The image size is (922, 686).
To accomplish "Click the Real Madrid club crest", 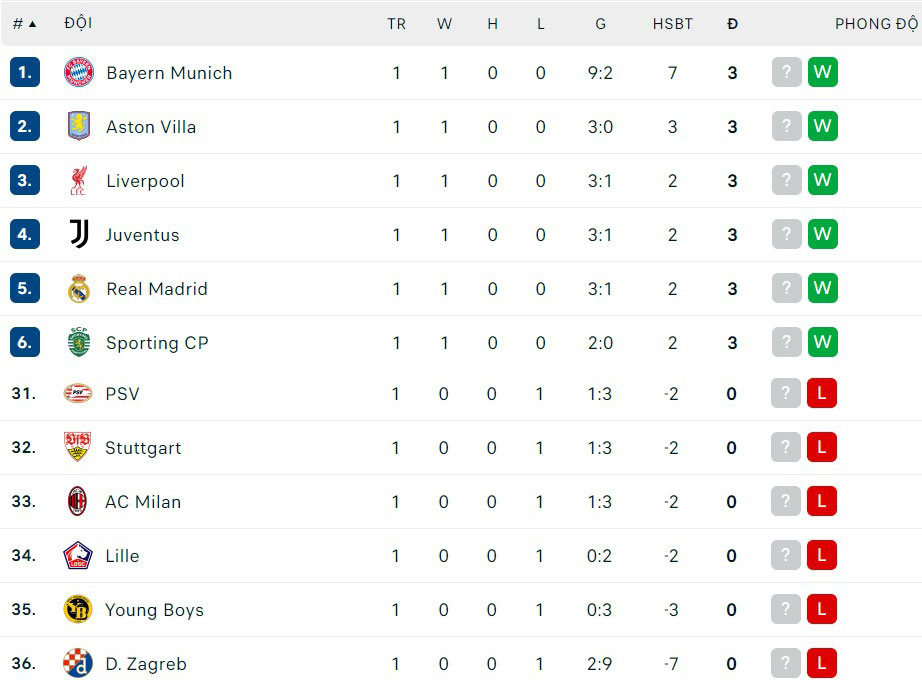I will 79,288.
